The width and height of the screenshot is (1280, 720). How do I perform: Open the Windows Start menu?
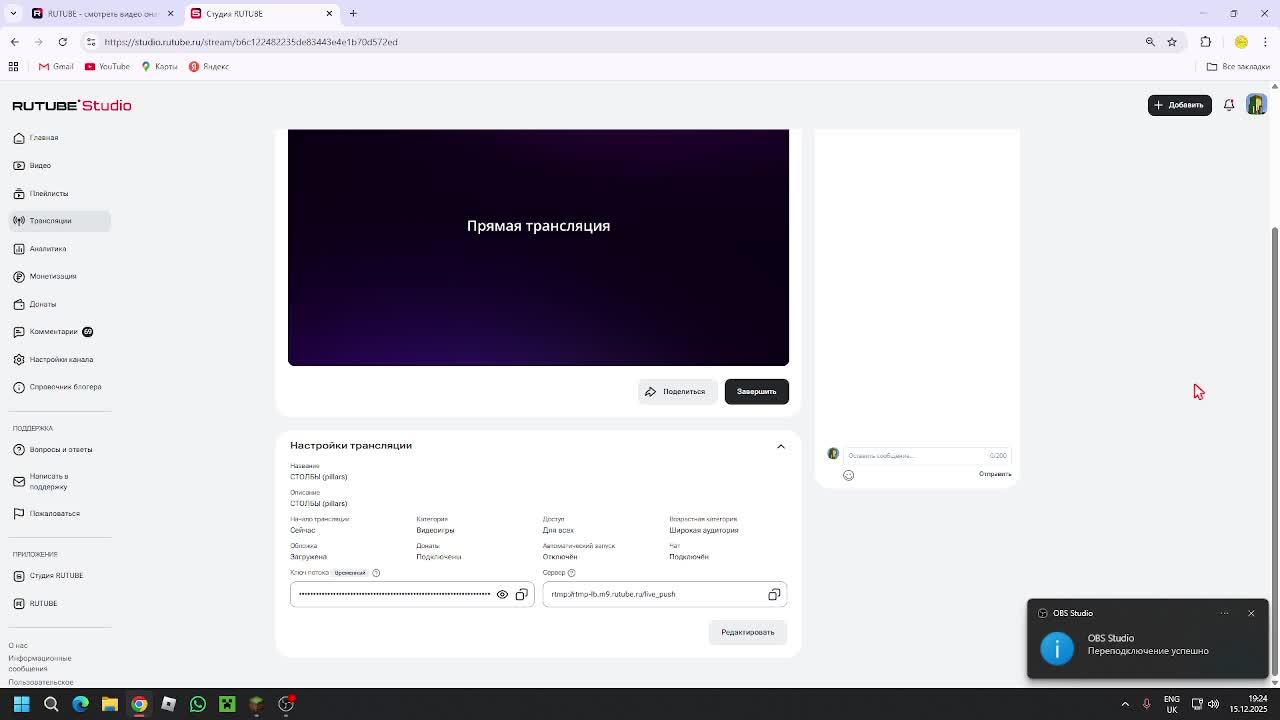click(21, 704)
